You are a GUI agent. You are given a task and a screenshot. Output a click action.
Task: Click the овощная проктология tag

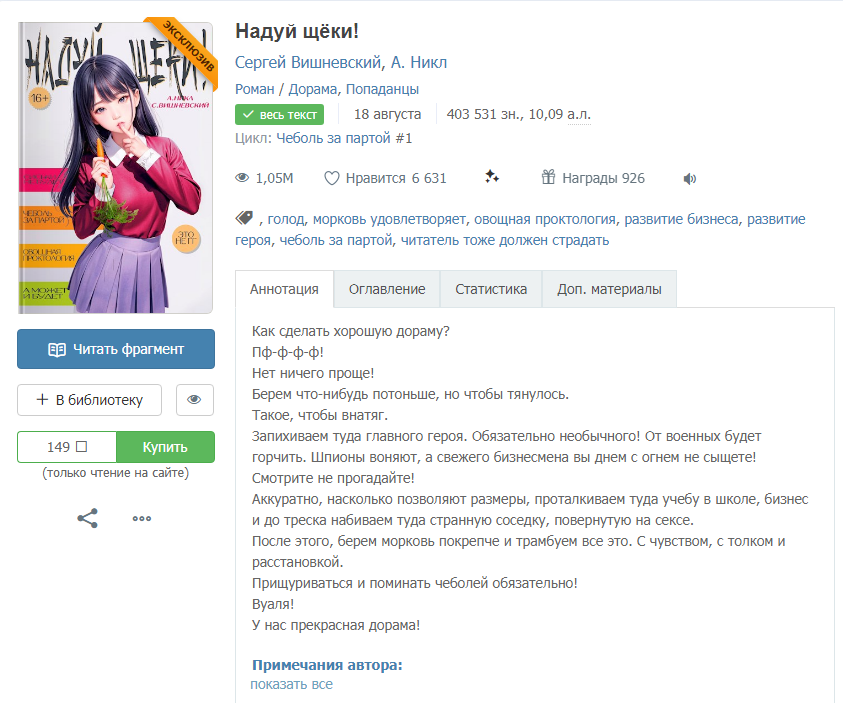coord(545,219)
